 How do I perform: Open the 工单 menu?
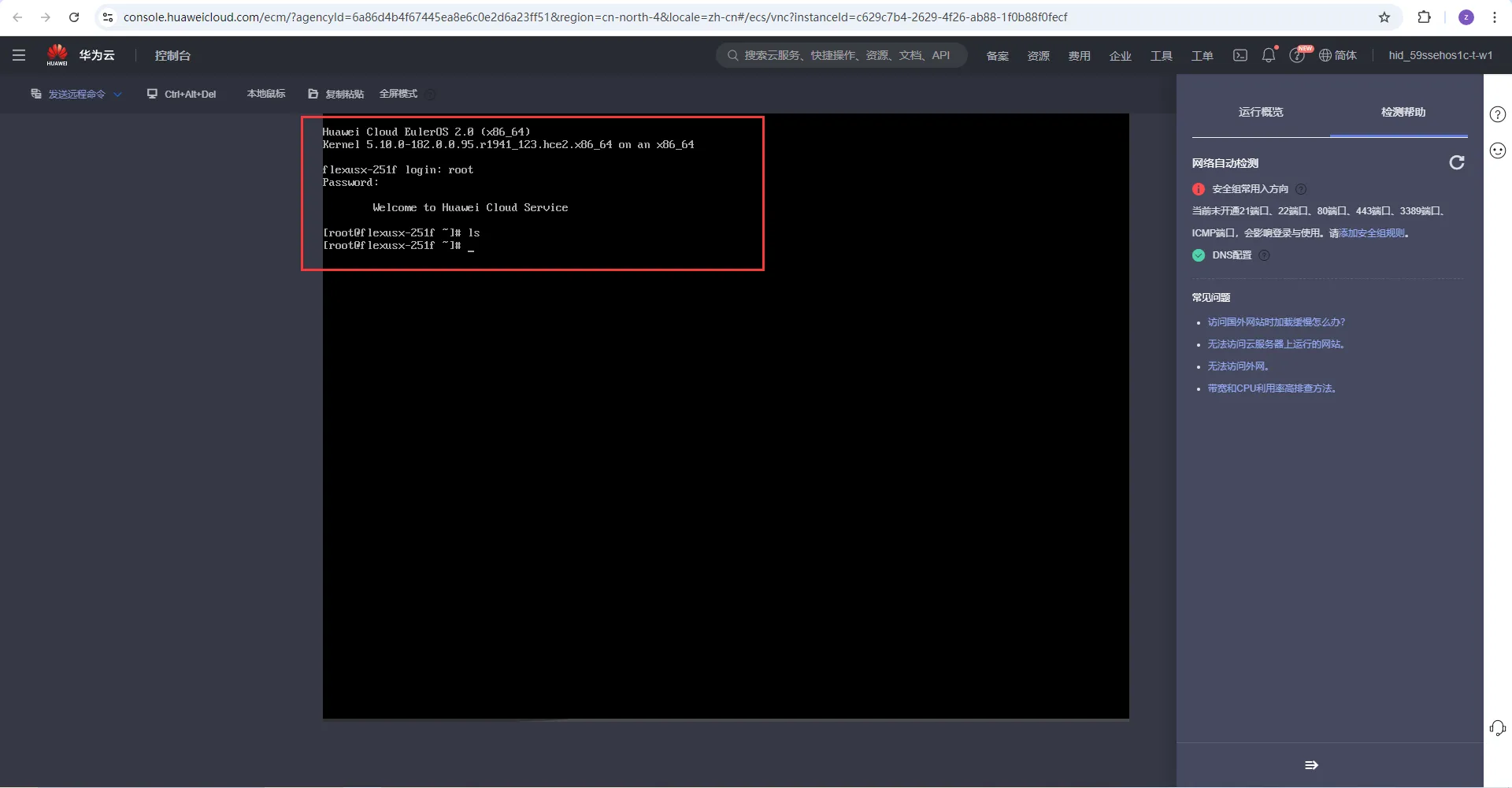click(1202, 55)
